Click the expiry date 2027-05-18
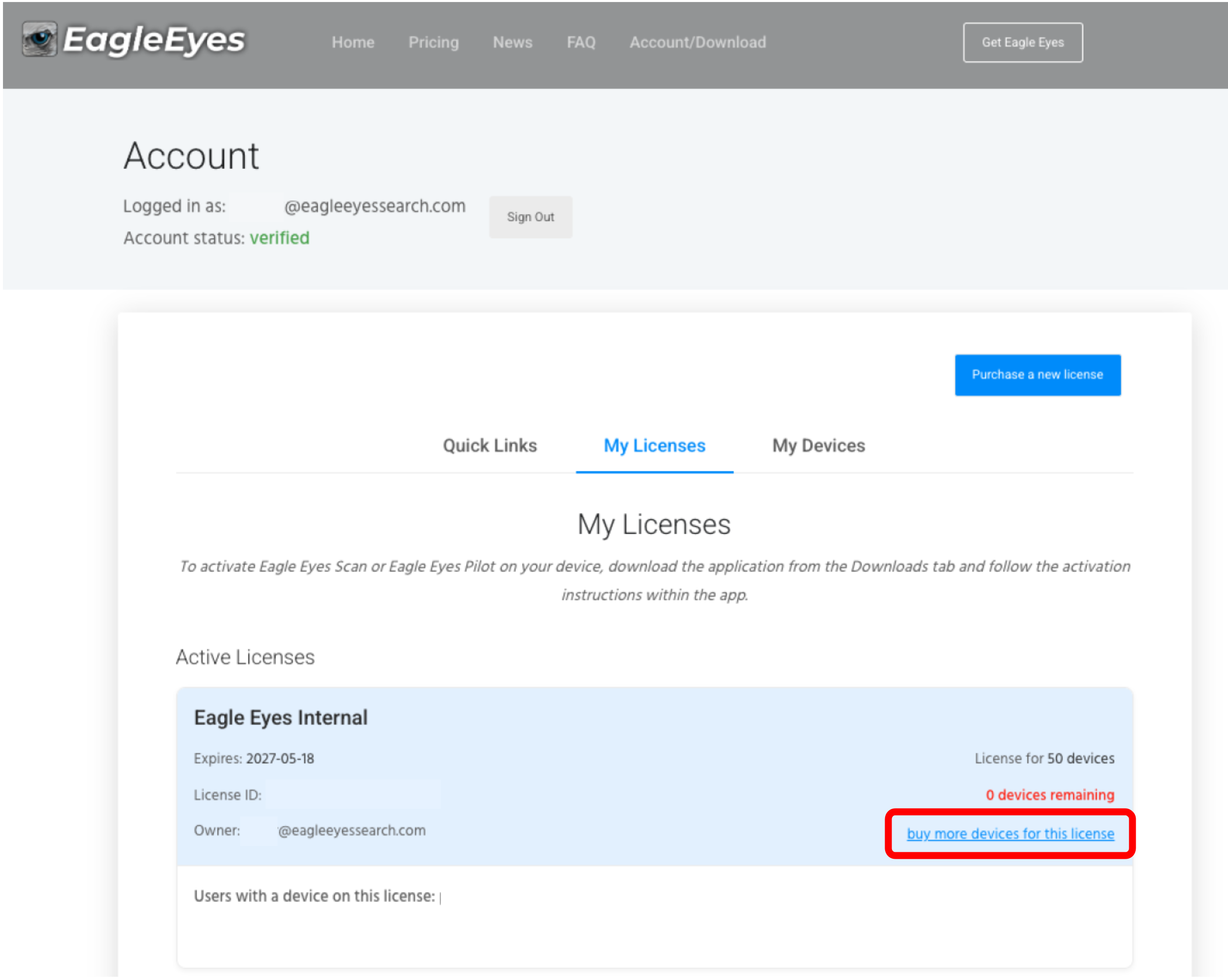Viewport: 1228px width, 980px height. pyautogui.click(x=279, y=759)
